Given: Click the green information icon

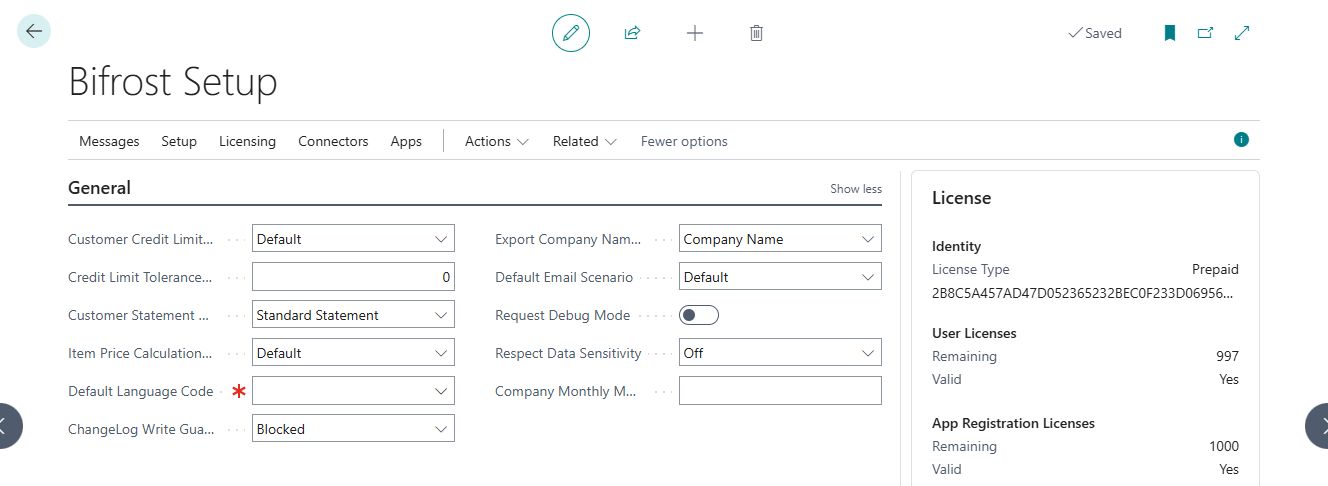Looking at the screenshot, I should pos(1241,140).
